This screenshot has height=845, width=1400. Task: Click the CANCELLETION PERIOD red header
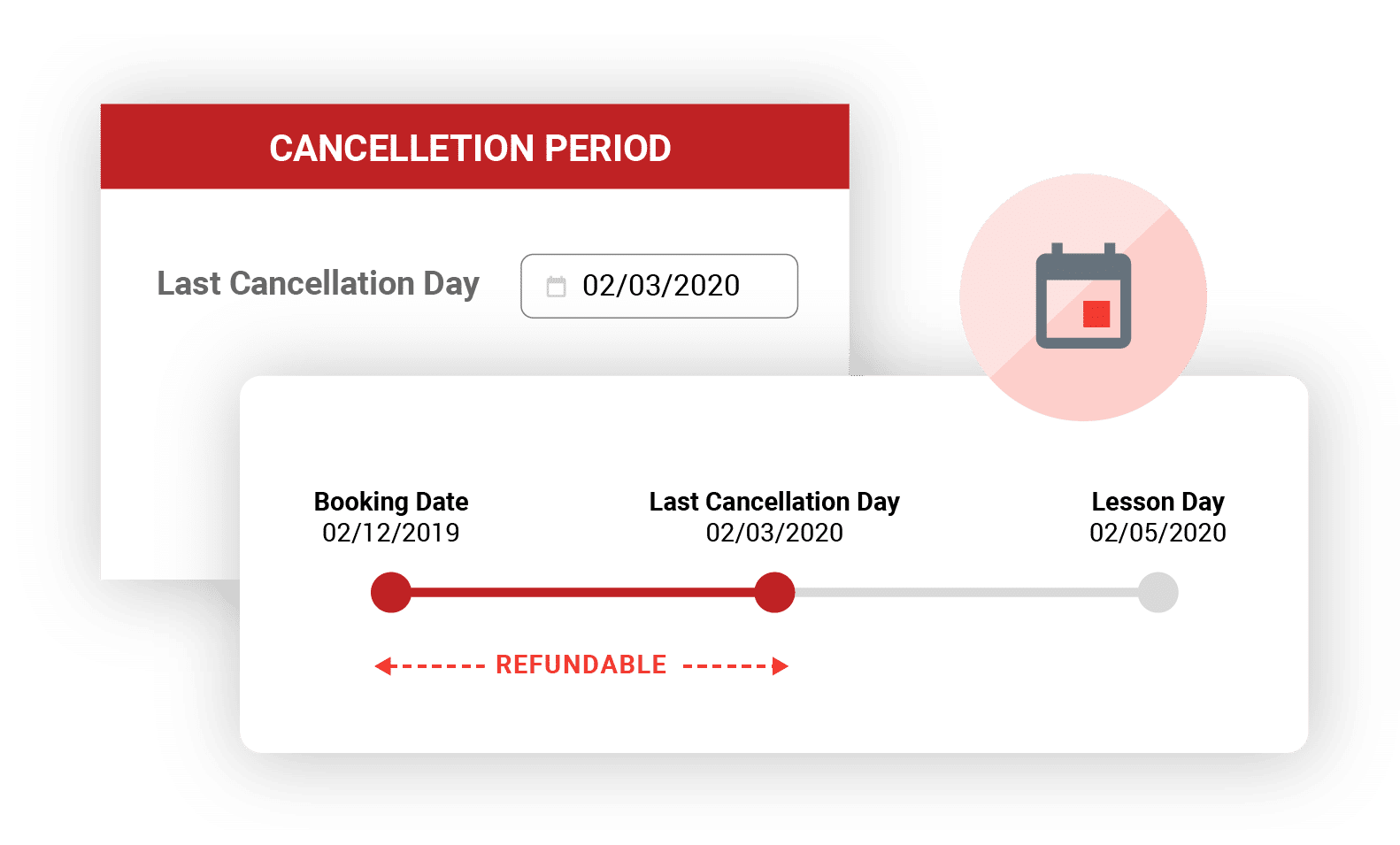[475, 147]
